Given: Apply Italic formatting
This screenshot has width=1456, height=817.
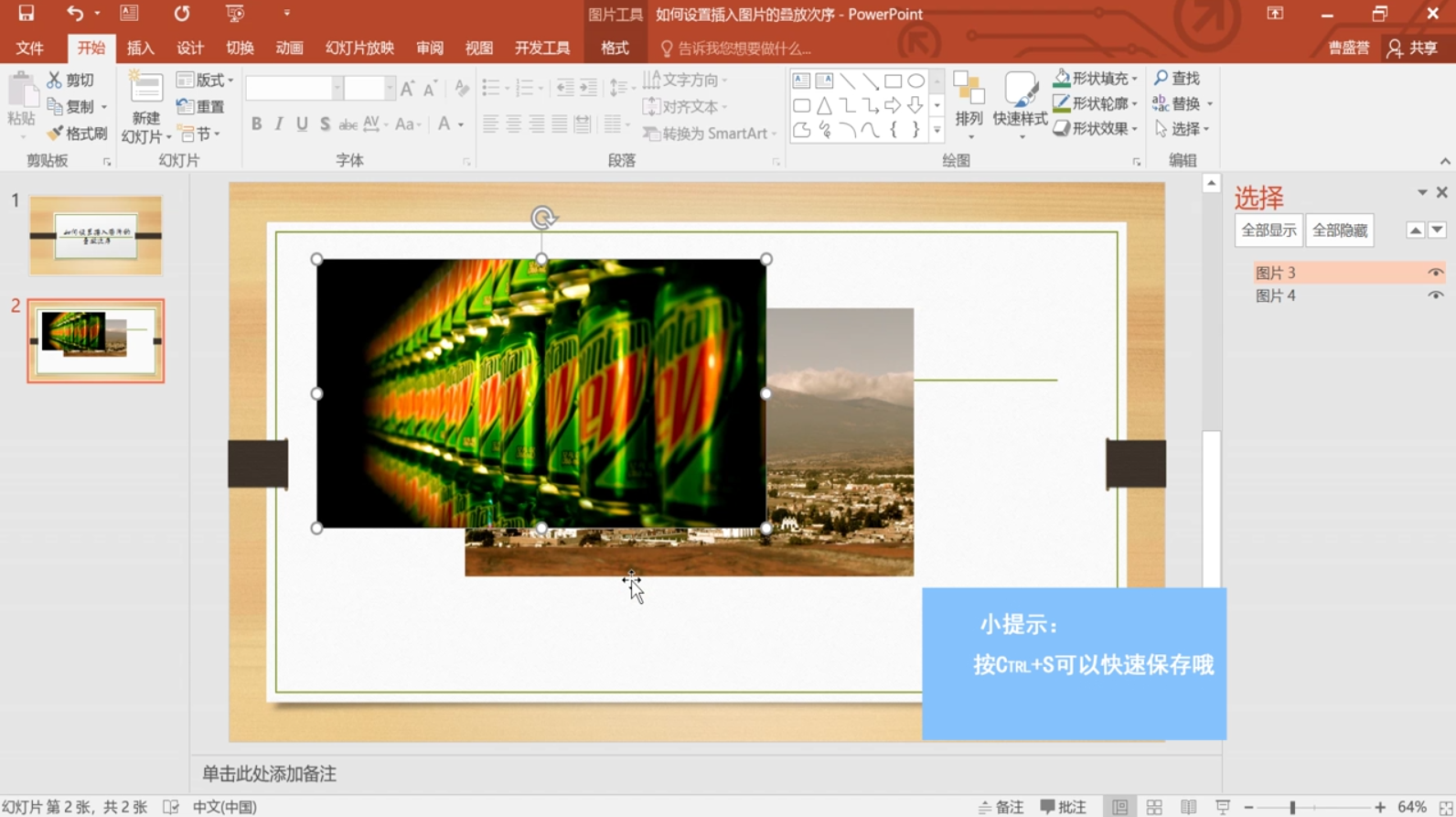Looking at the screenshot, I should [279, 124].
